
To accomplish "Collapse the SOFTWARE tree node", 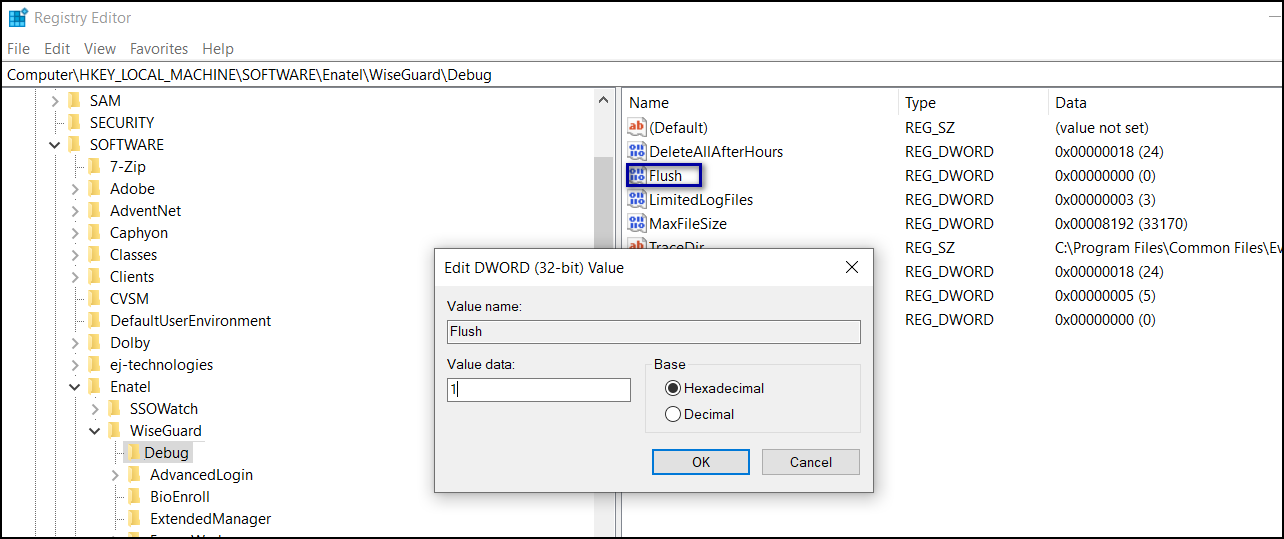I will pyautogui.click(x=55, y=145).
